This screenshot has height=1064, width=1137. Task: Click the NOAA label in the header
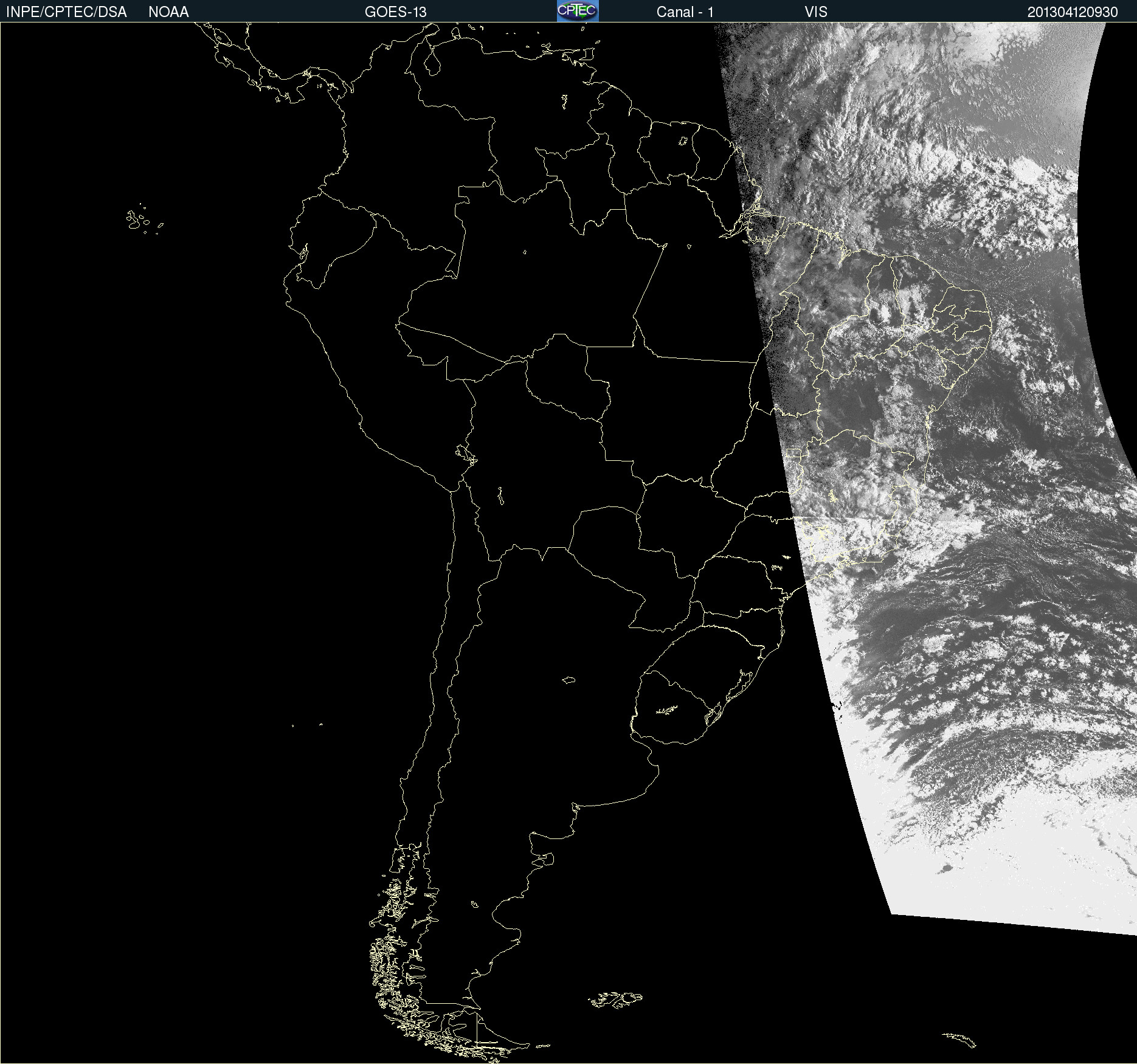(168, 12)
